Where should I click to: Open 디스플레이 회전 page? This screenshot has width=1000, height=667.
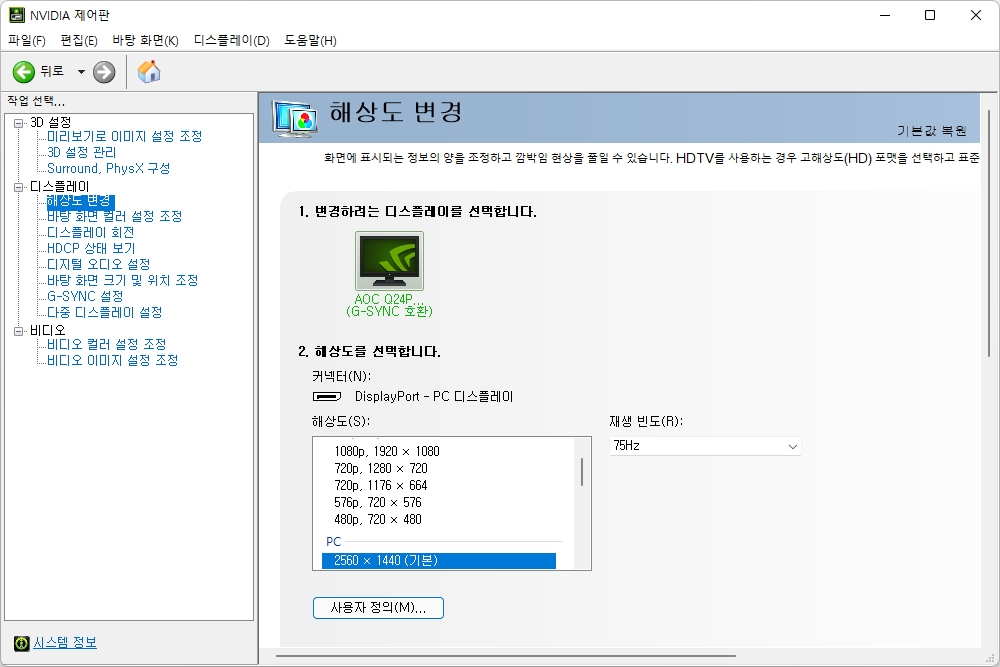(x=91, y=233)
